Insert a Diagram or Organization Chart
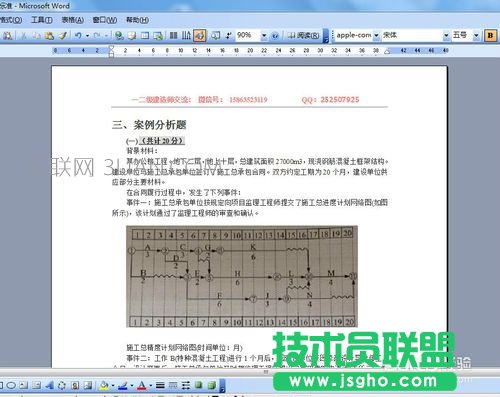The width and height of the screenshot is (500, 397). (x=62, y=386)
